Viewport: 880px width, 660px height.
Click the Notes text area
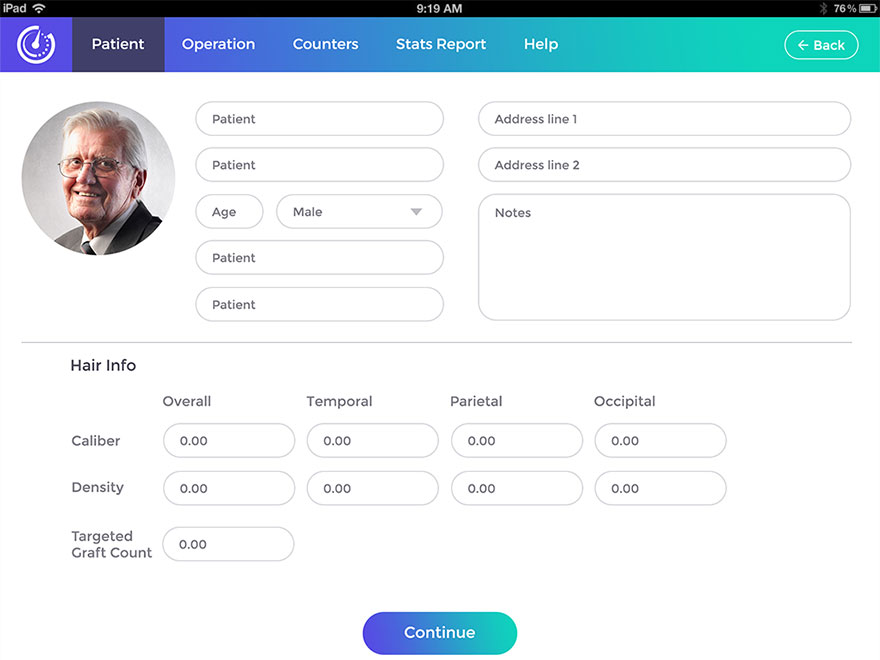click(x=663, y=255)
